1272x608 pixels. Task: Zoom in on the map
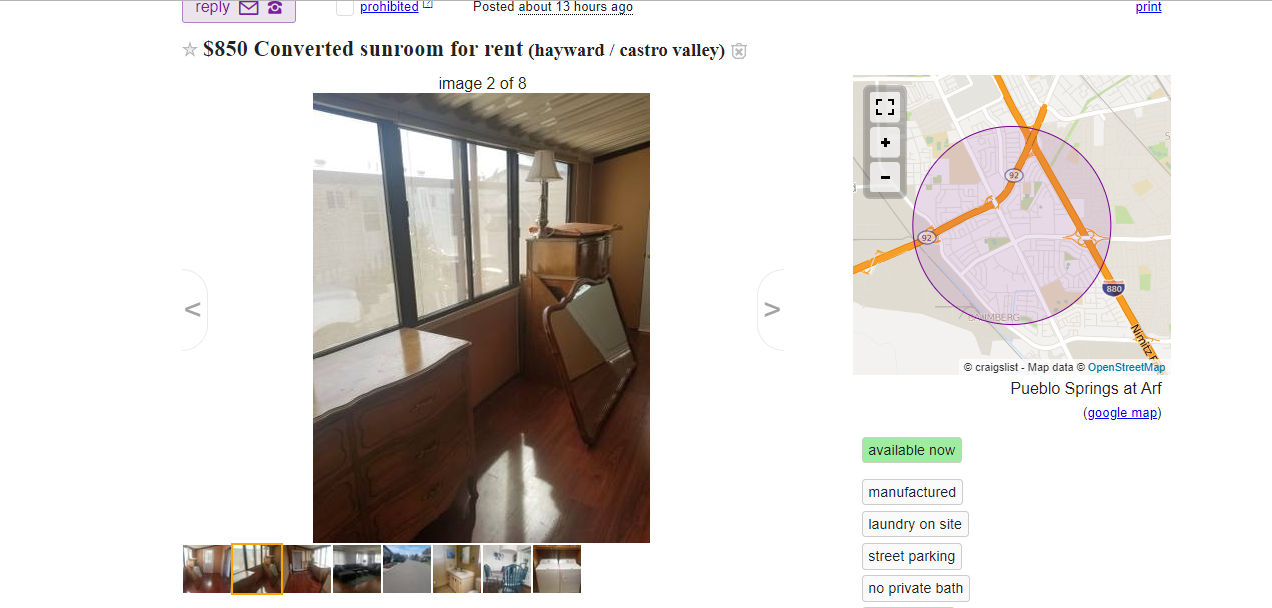[885, 143]
